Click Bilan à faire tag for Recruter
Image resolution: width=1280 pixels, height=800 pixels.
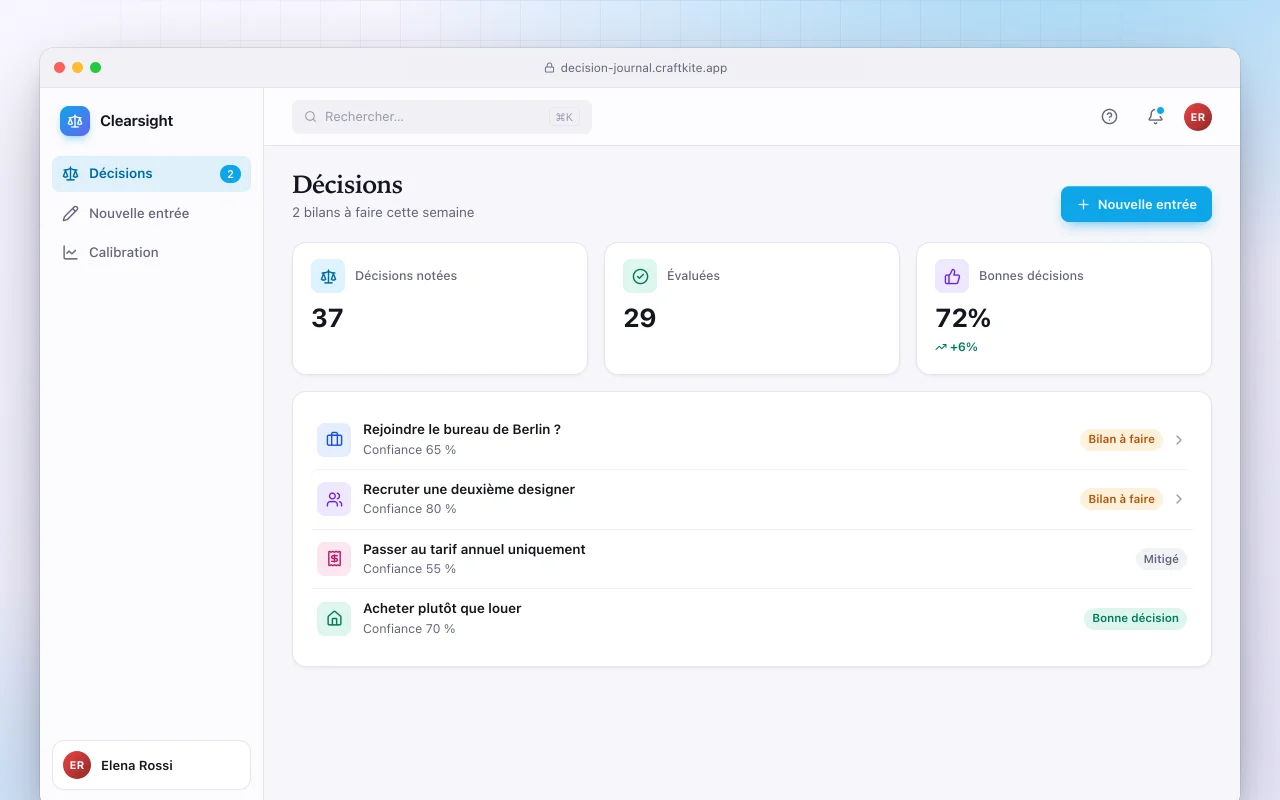pyautogui.click(x=1121, y=499)
